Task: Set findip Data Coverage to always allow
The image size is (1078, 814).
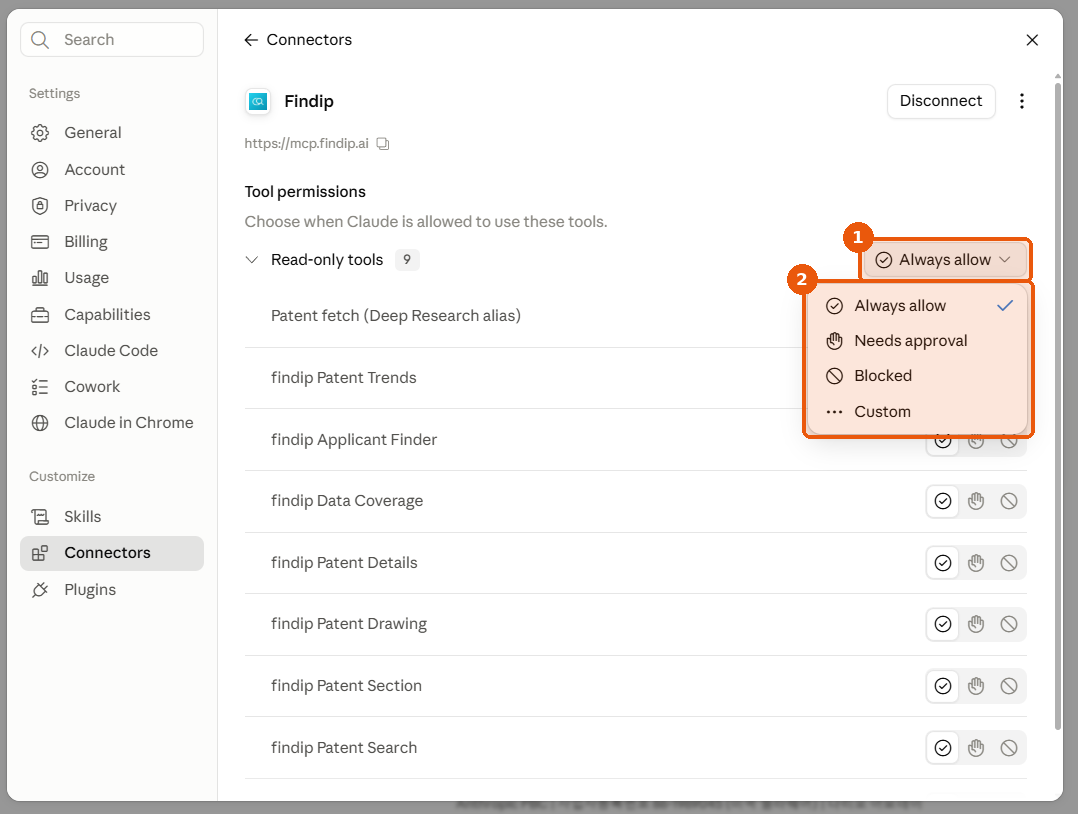Action: pyautogui.click(x=943, y=501)
